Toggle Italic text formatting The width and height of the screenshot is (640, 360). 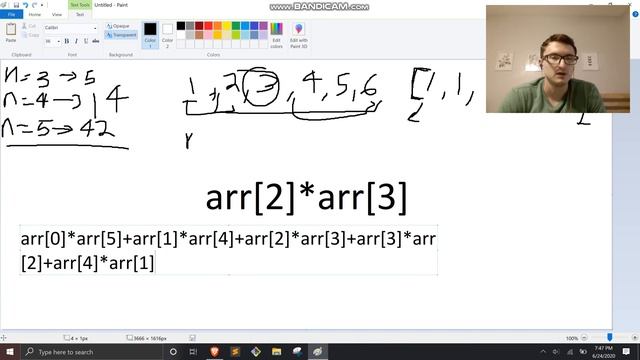click(x=76, y=41)
